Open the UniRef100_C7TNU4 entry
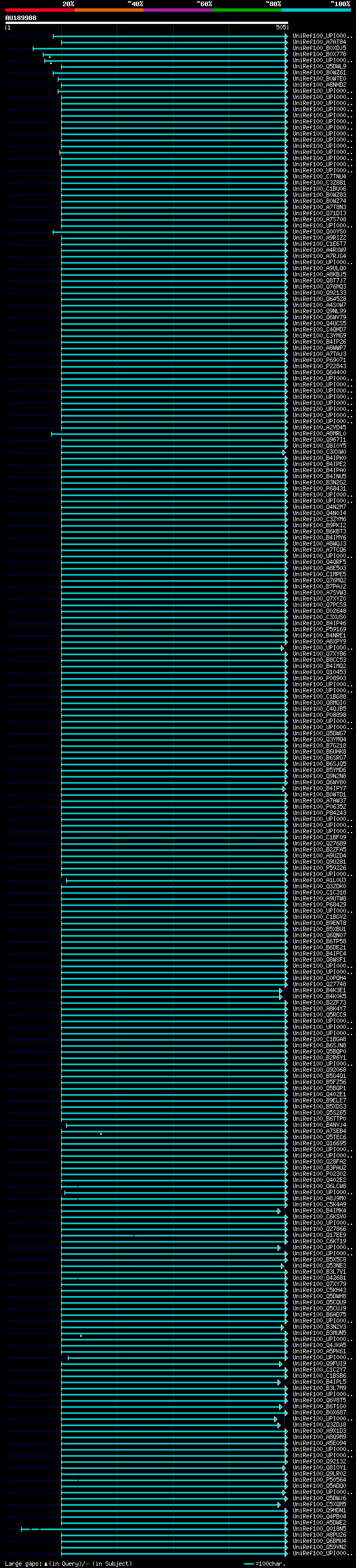Image resolution: width=356 pixels, height=1568 pixels. coord(319,176)
